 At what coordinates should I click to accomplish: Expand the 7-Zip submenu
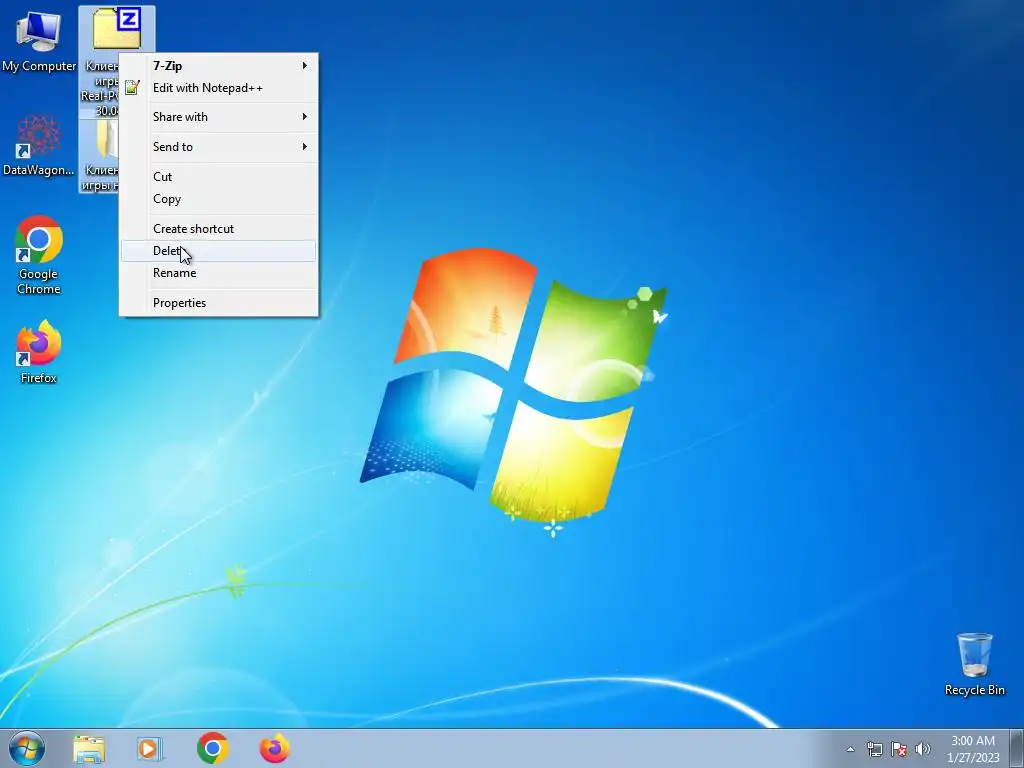pyautogui.click(x=219, y=66)
